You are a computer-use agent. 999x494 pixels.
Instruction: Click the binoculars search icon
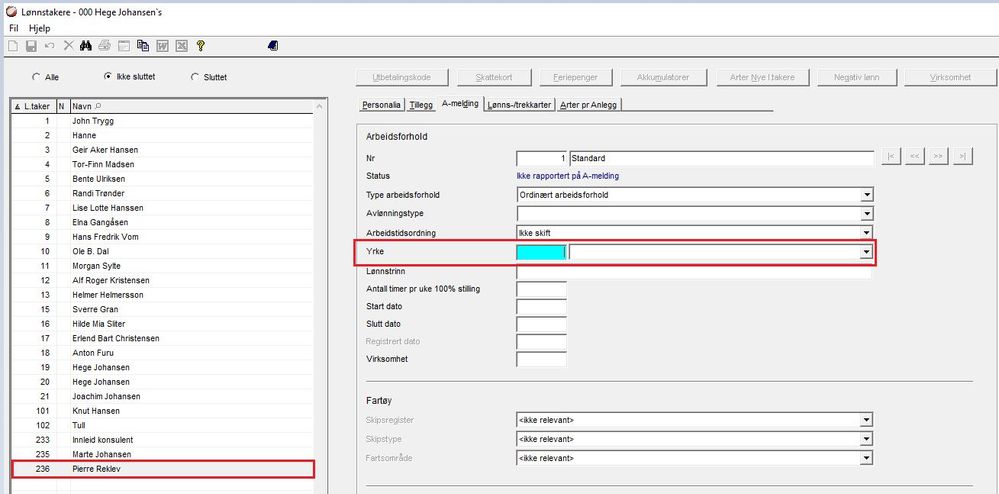[x=86, y=45]
